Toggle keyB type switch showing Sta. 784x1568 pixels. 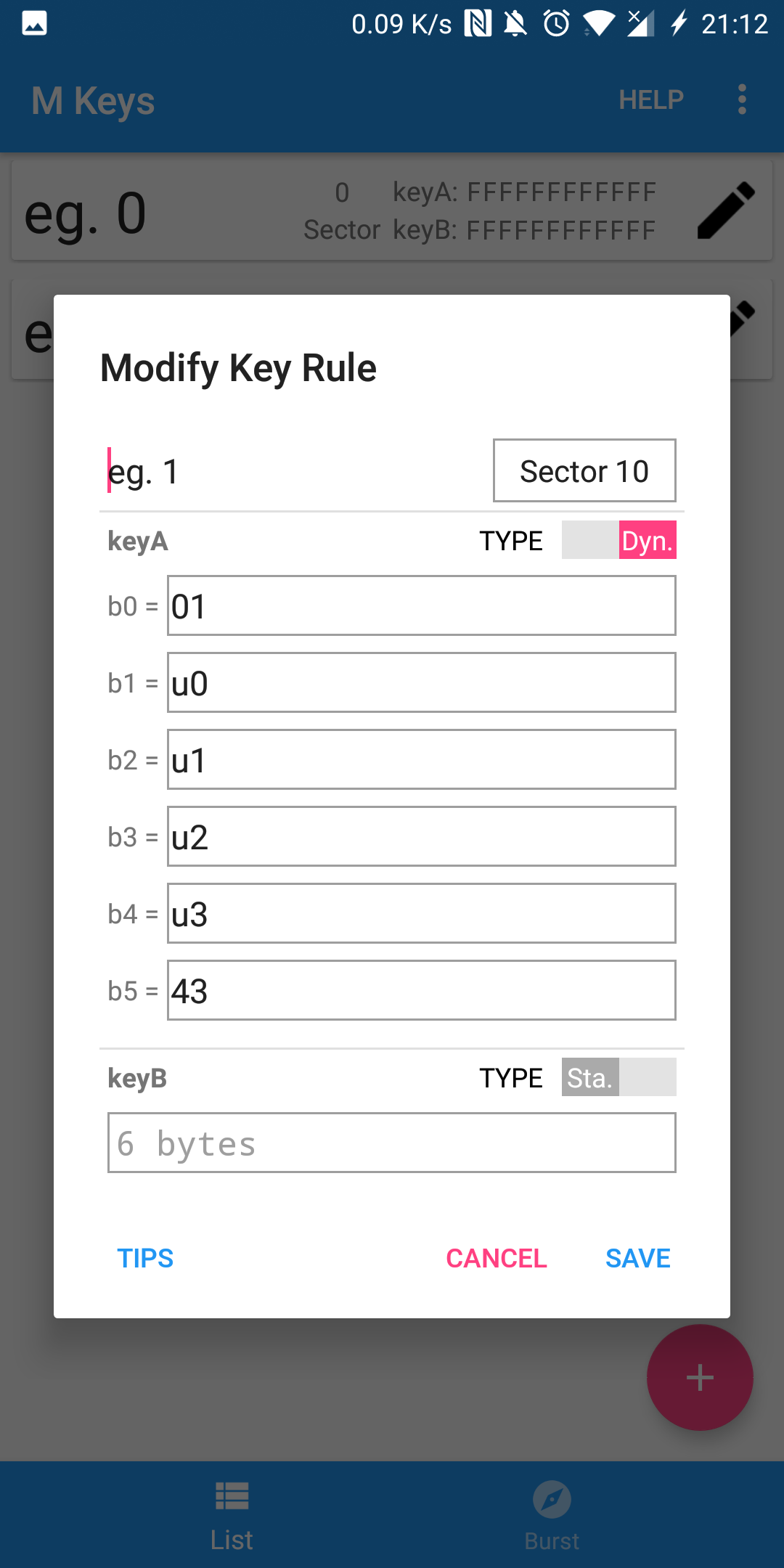tap(619, 1077)
